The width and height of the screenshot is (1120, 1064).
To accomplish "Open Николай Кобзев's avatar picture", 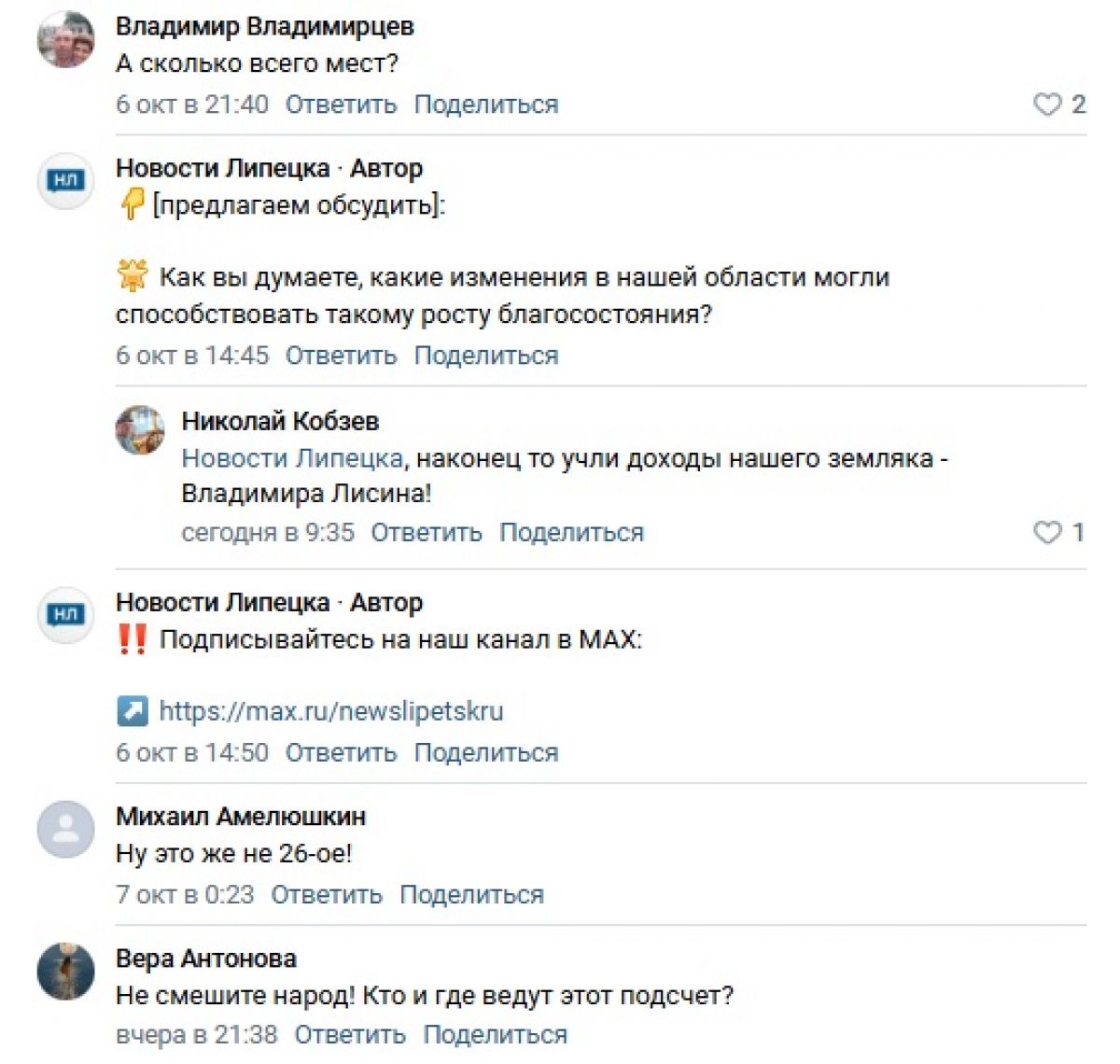I will [x=140, y=430].
